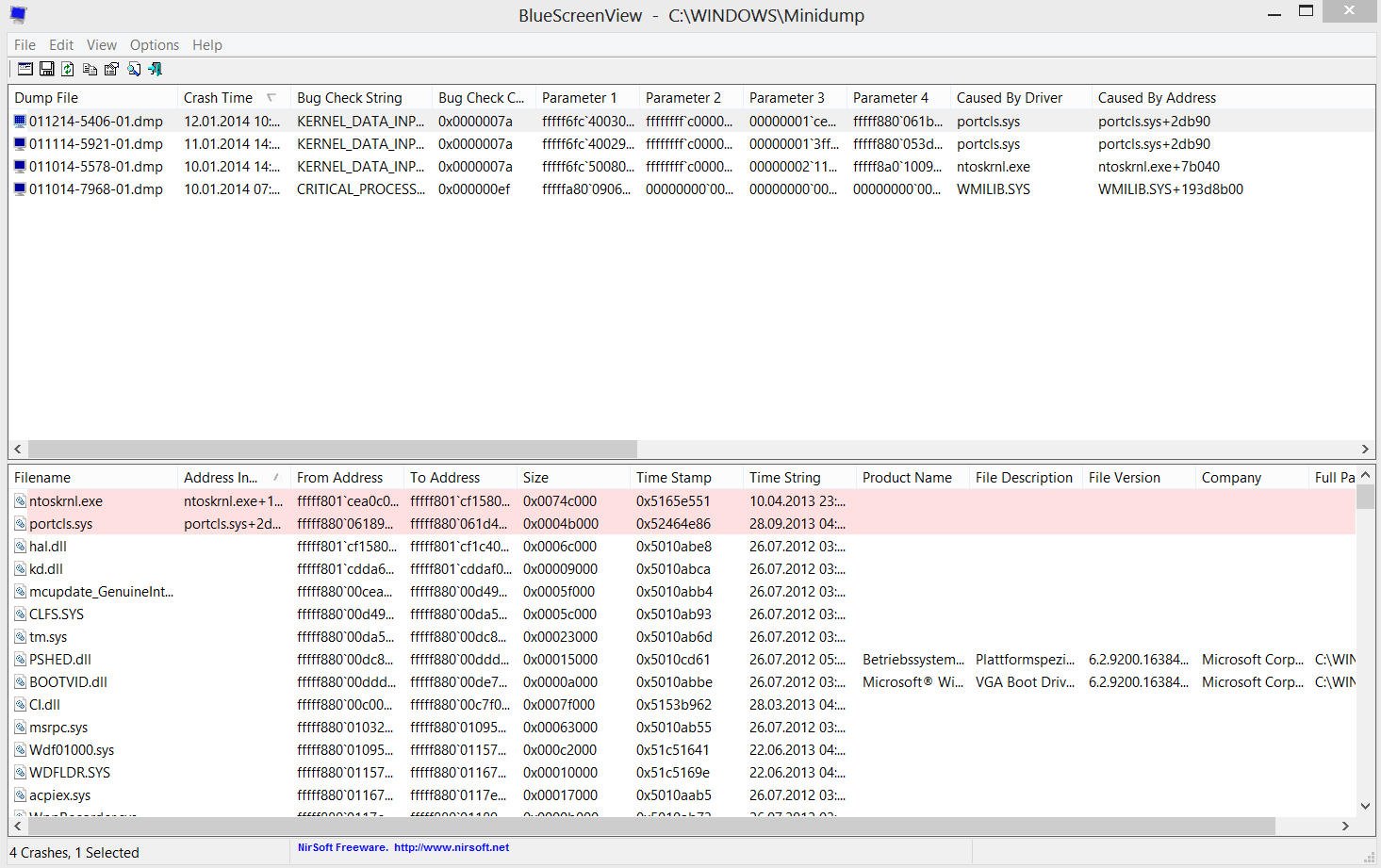
Task: Click the file icon of tm.sys row
Action: (x=20, y=636)
